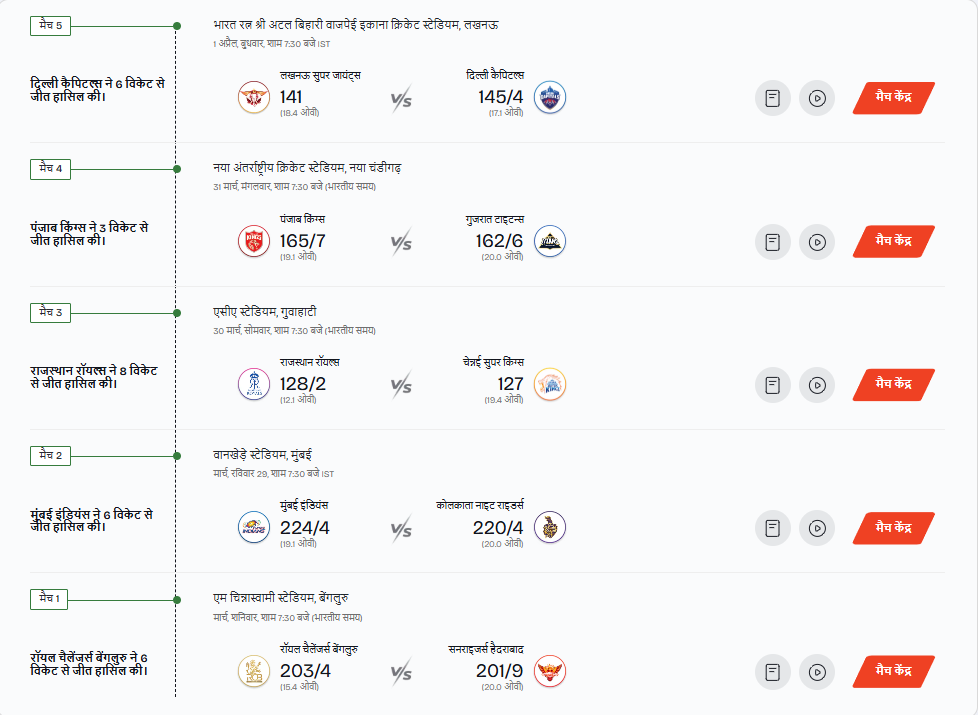Open scorecard icon for Match 2
Viewport: 978px width, 715px height.
pyautogui.click(x=772, y=528)
